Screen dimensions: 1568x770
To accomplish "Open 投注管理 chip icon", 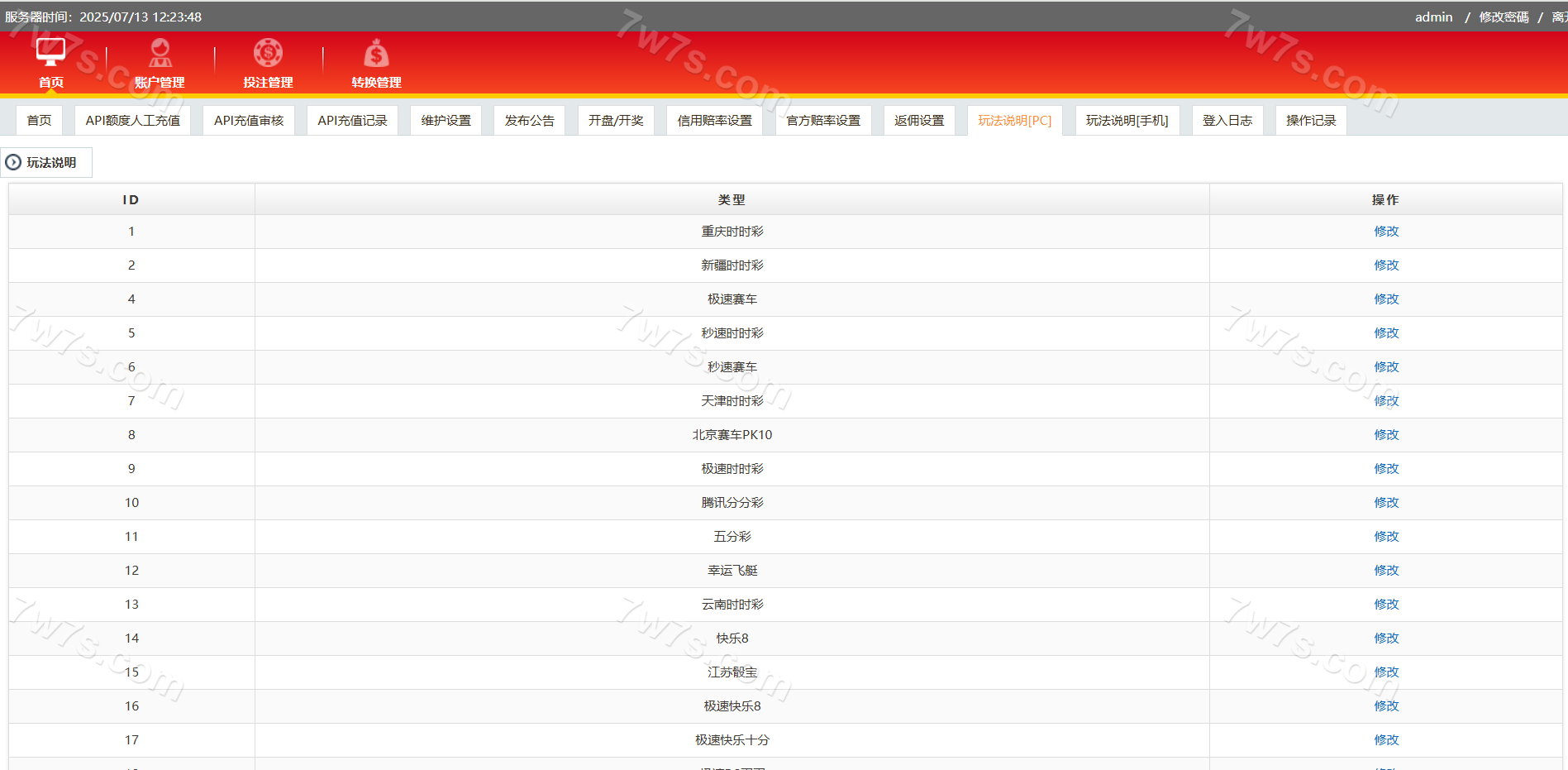I will [268, 53].
